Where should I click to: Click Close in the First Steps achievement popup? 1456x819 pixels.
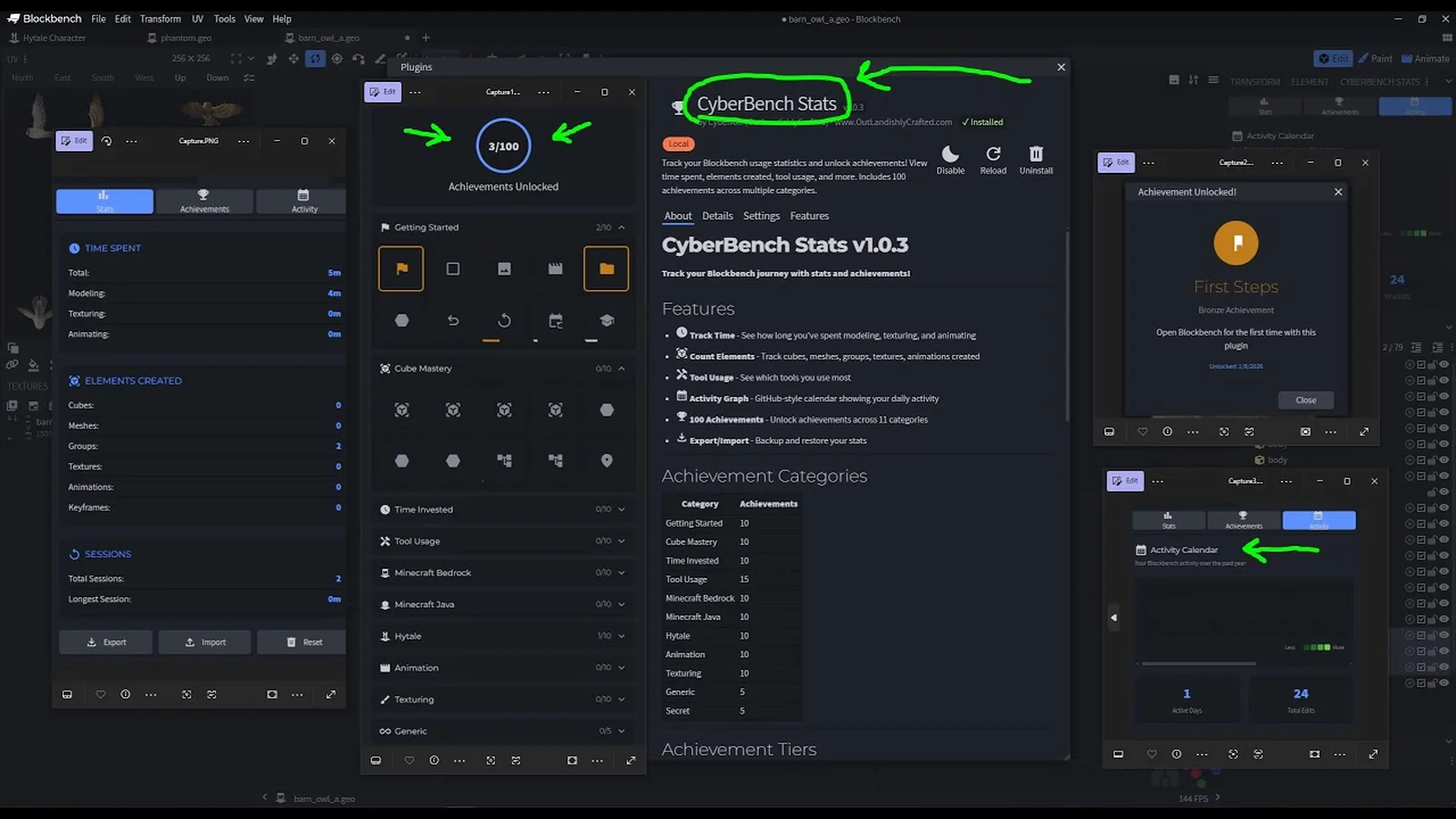[1306, 399]
